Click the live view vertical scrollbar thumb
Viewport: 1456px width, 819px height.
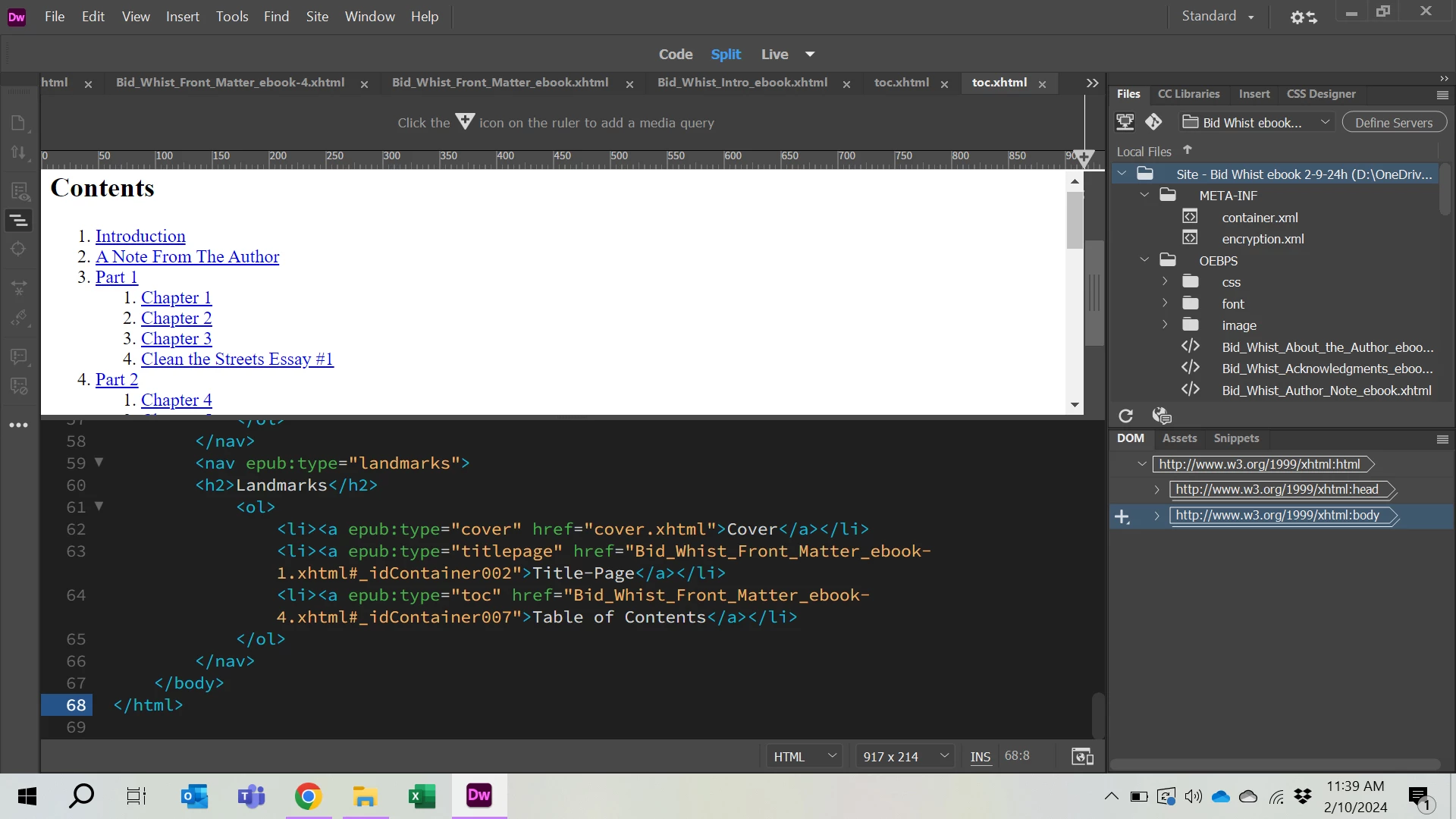[x=1074, y=220]
